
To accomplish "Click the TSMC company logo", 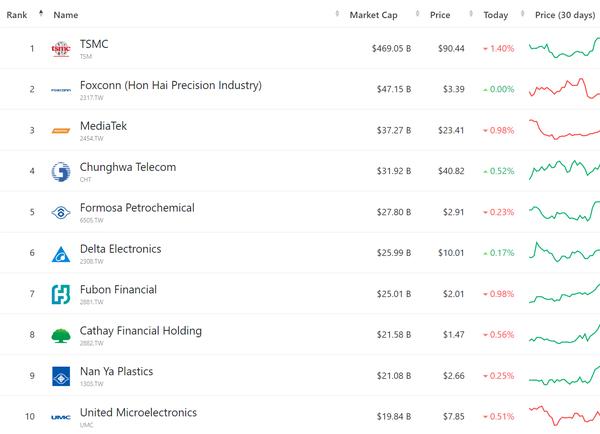I will click(61, 49).
